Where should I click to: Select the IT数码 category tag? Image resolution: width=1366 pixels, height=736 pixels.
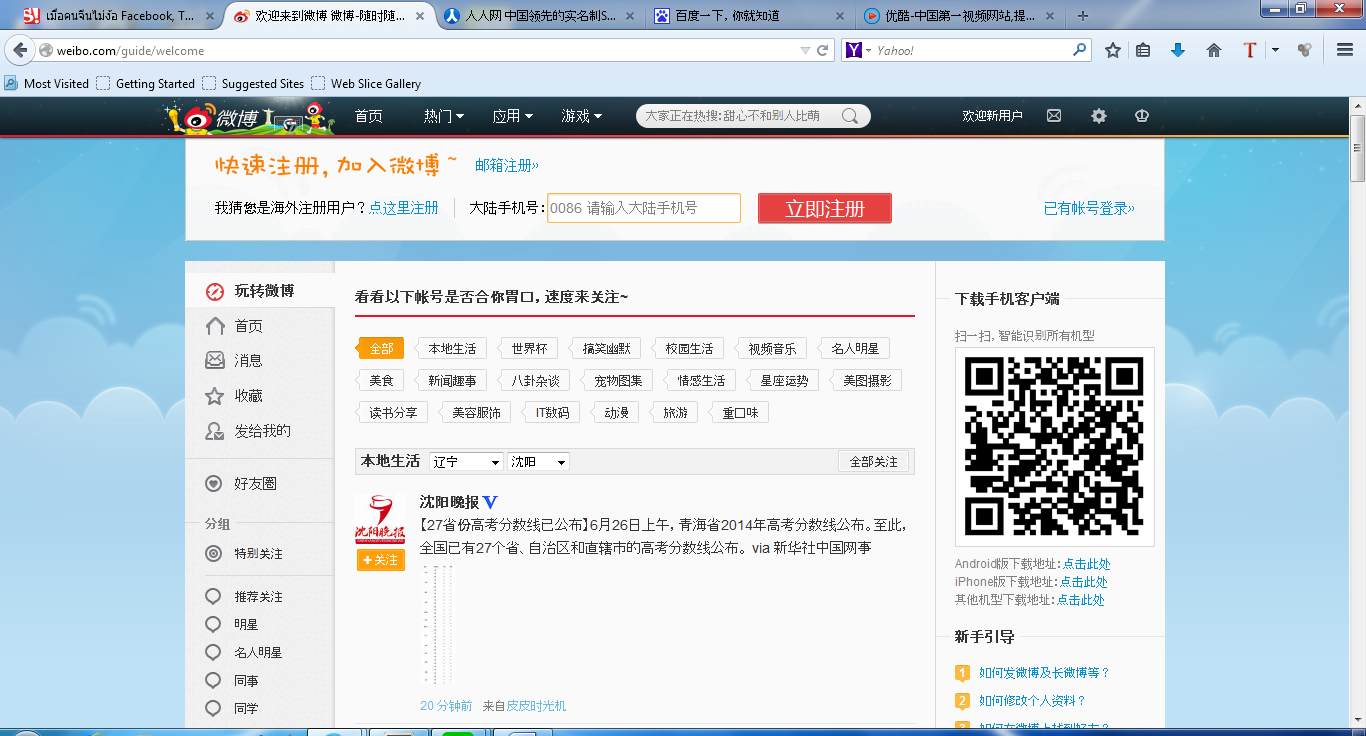tap(552, 412)
